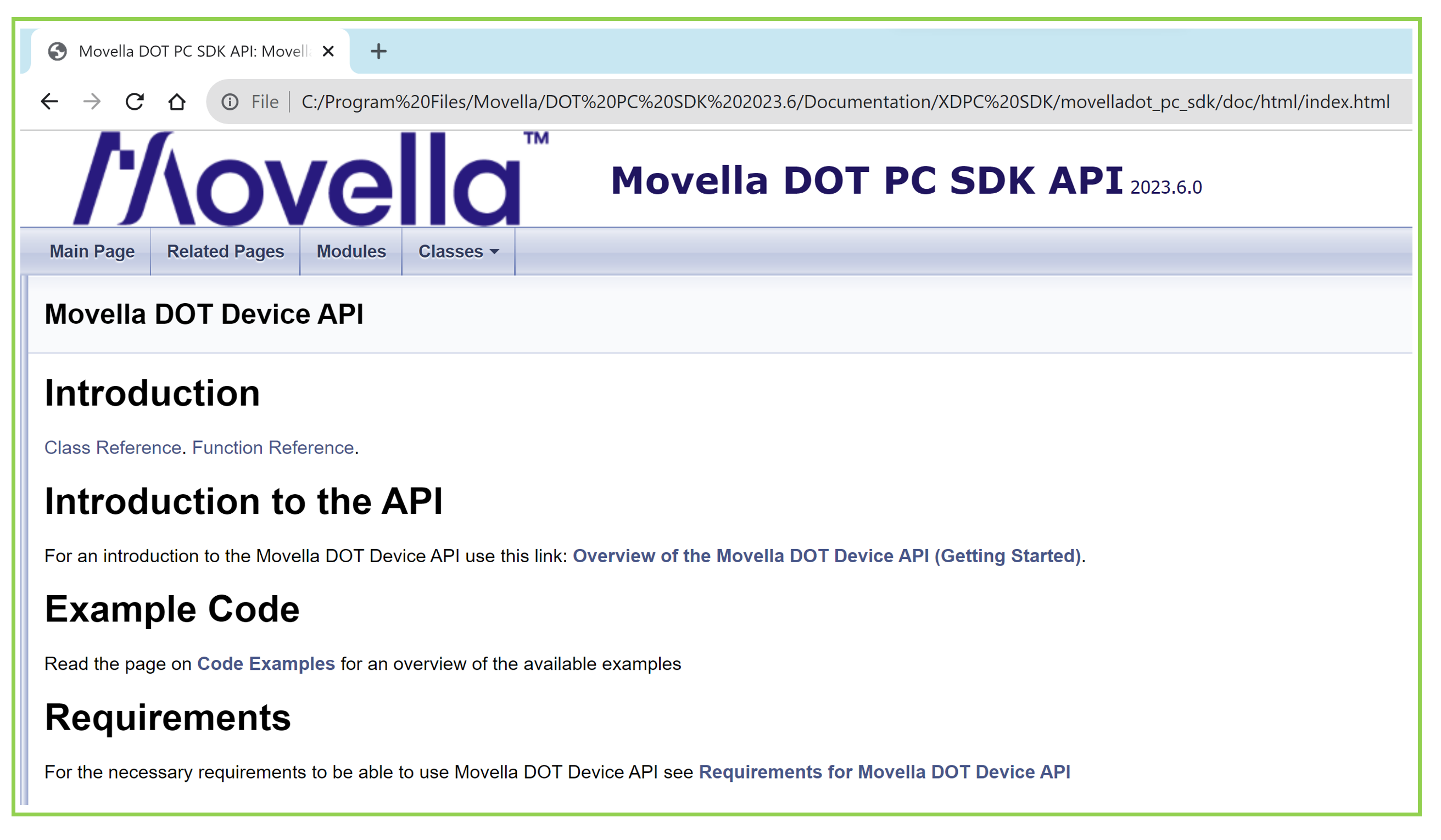The width and height of the screenshot is (1441, 840).
Task: Open a new browser tab
Action: 378,52
